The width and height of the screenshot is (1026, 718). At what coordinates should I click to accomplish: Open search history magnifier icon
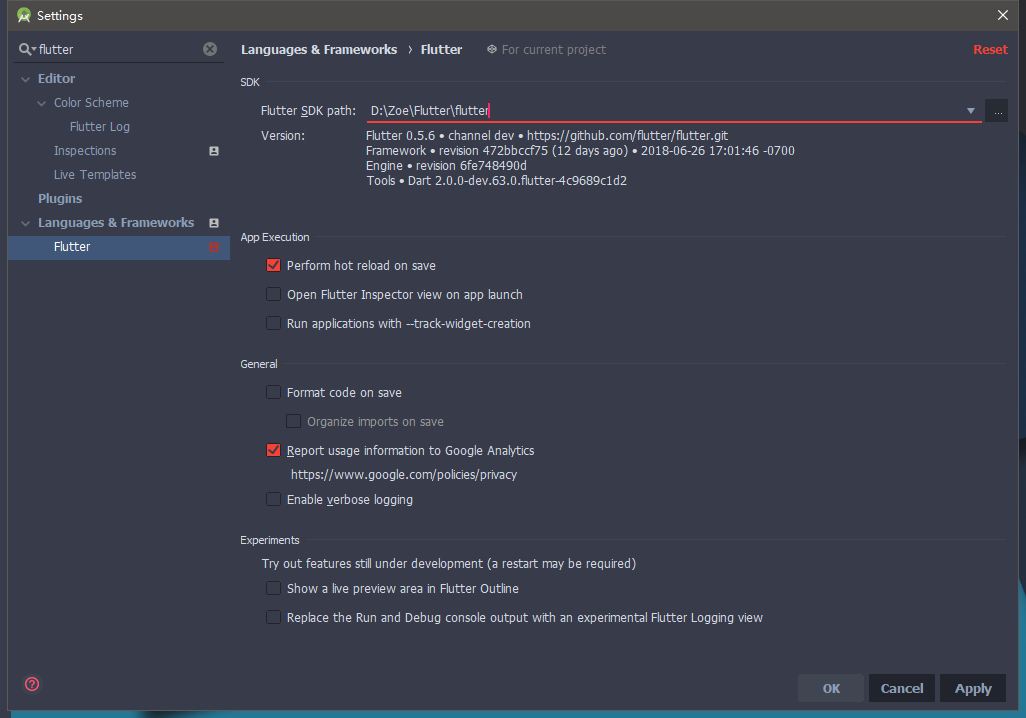[27, 49]
